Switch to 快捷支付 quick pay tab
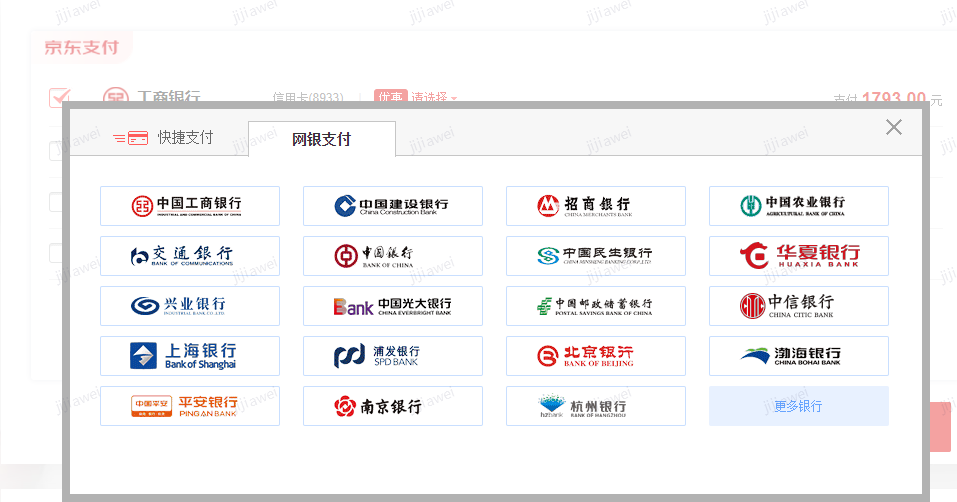957x502 pixels. pos(164,138)
